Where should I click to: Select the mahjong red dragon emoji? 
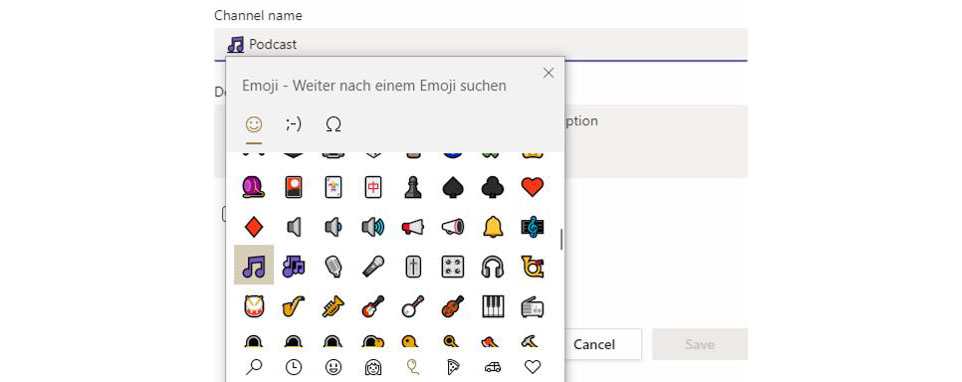[373, 187]
